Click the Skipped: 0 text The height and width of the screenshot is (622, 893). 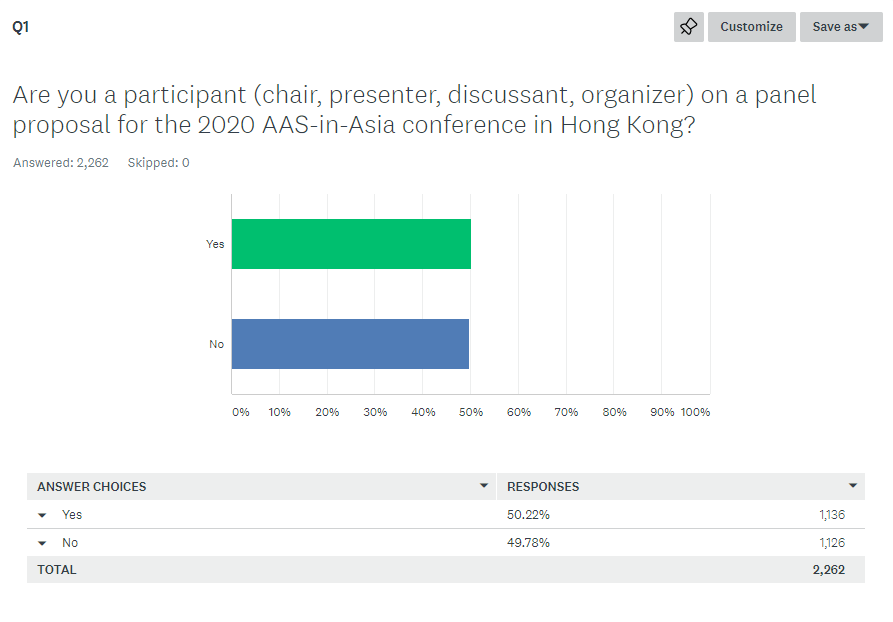tap(158, 163)
